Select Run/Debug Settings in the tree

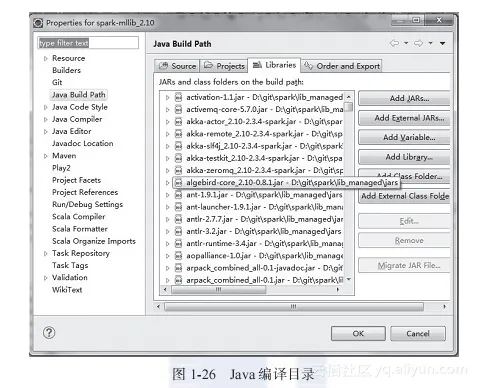pyautogui.click(x=87, y=204)
